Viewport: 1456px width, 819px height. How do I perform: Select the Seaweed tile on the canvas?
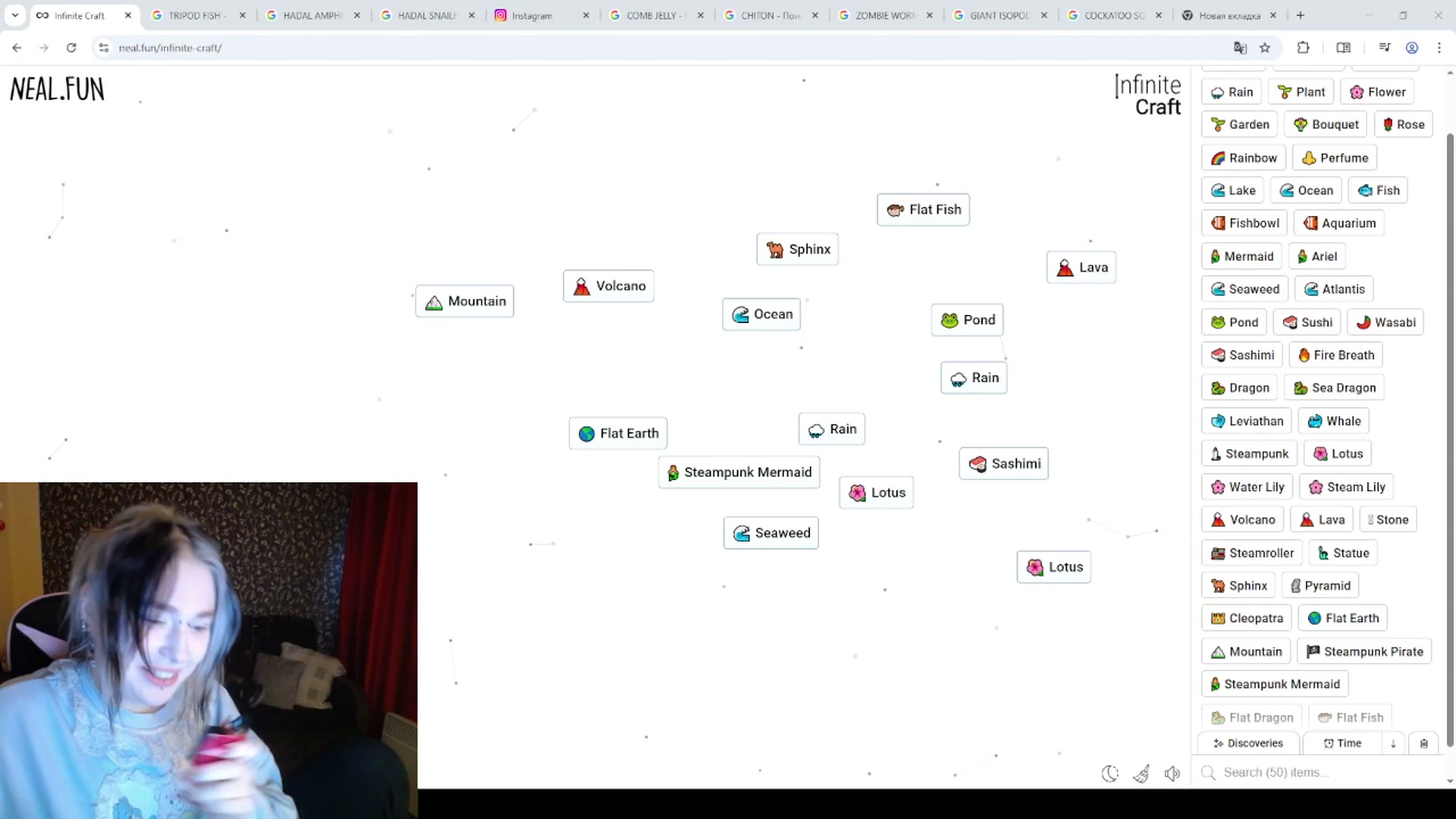771,533
